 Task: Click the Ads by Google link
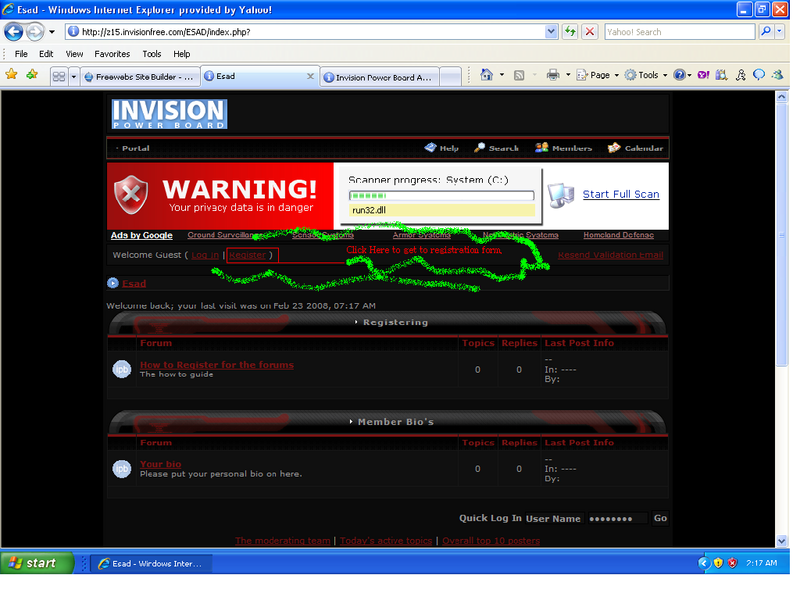[x=141, y=235]
